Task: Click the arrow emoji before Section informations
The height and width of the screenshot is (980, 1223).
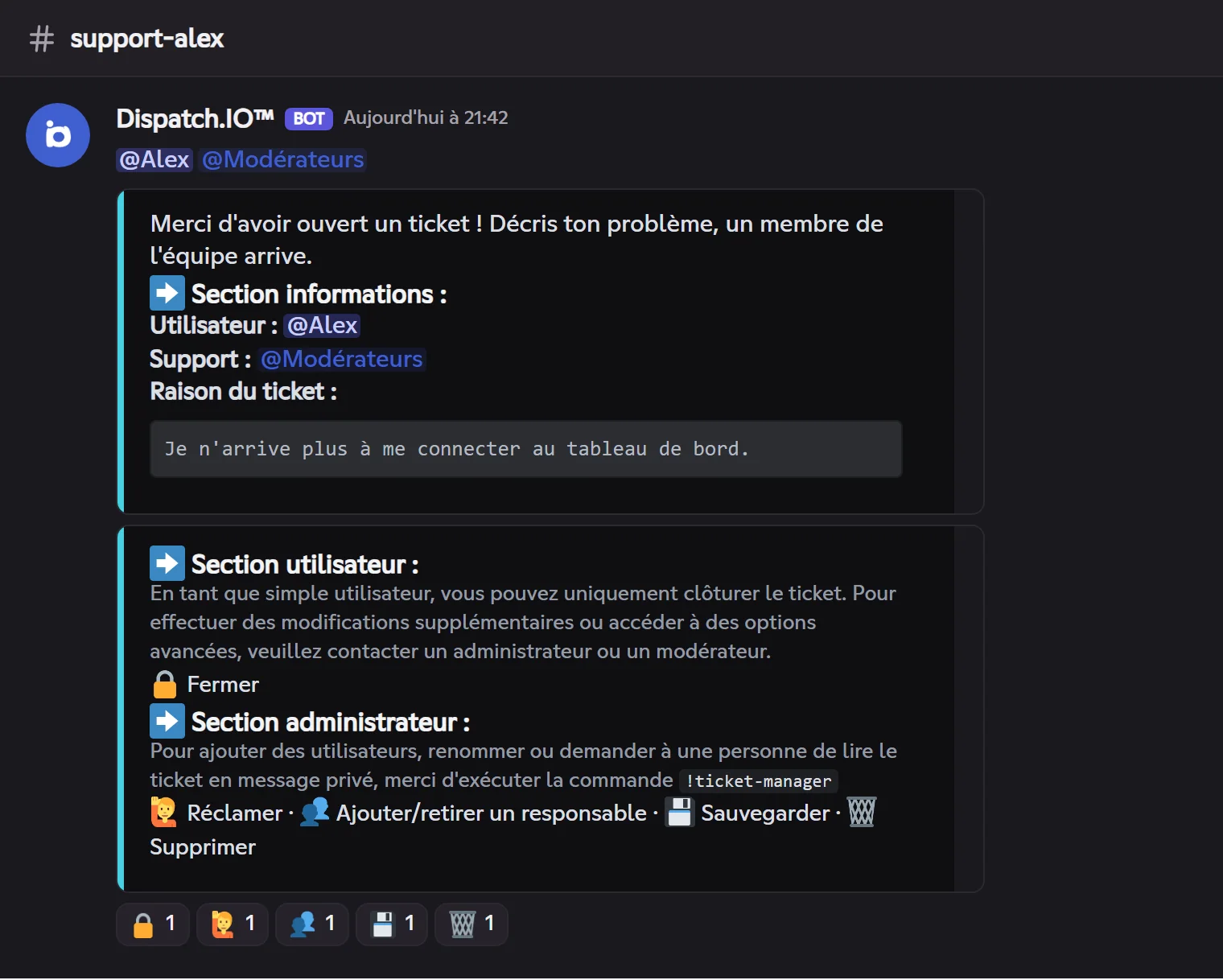Action: pyautogui.click(x=167, y=293)
